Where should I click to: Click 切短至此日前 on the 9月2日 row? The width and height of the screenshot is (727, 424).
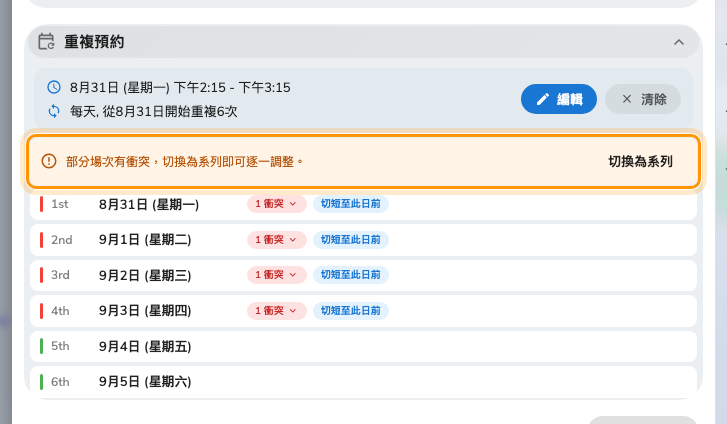[351, 275]
